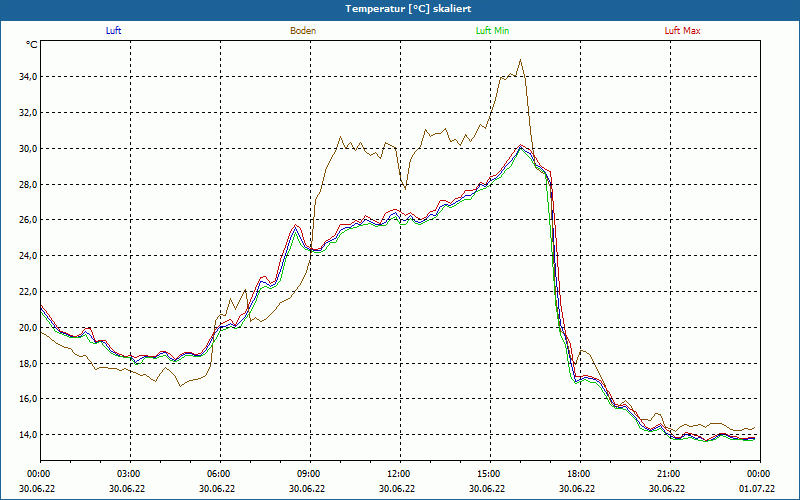Viewport: 800px width, 500px height.
Task: Click the 15:00 time axis label
Action: [x=489, y=474]
